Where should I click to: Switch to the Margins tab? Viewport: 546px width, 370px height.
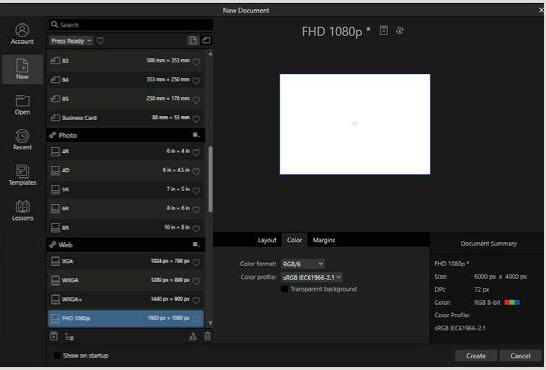324,240
